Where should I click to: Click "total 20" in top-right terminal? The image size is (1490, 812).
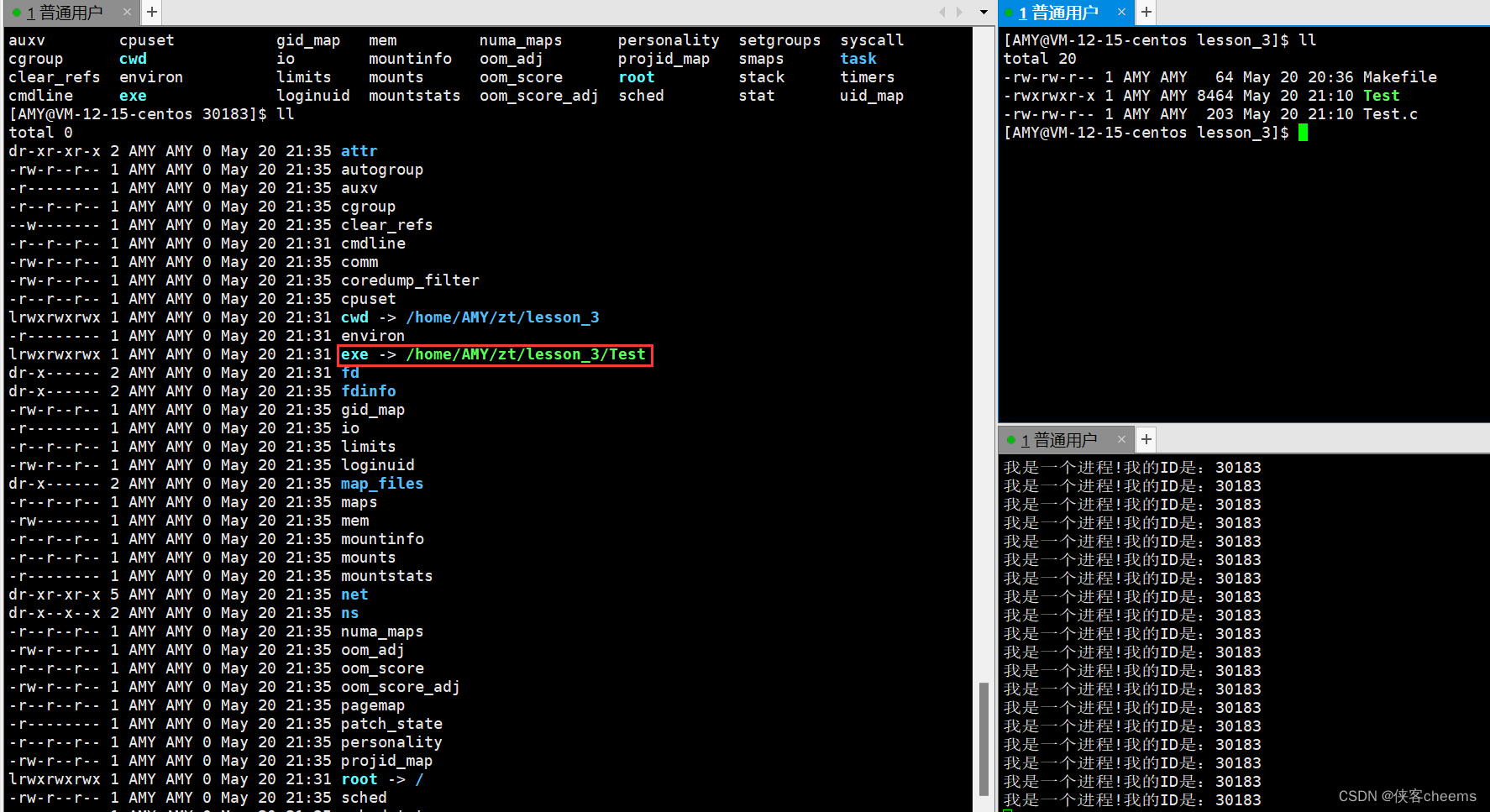(x=1040, y=59)
